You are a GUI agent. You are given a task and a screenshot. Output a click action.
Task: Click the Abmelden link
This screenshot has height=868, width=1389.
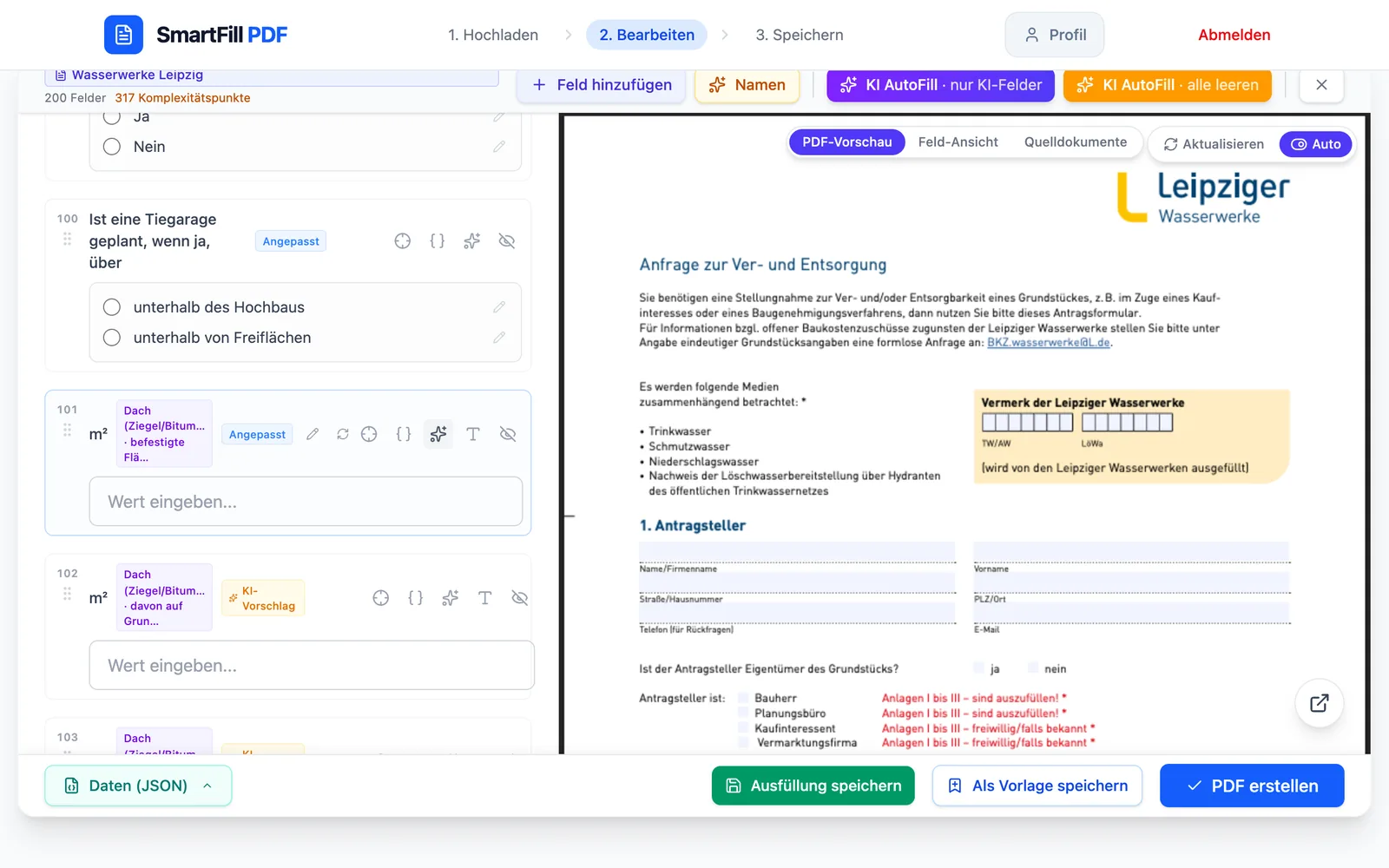point(1234,35)
